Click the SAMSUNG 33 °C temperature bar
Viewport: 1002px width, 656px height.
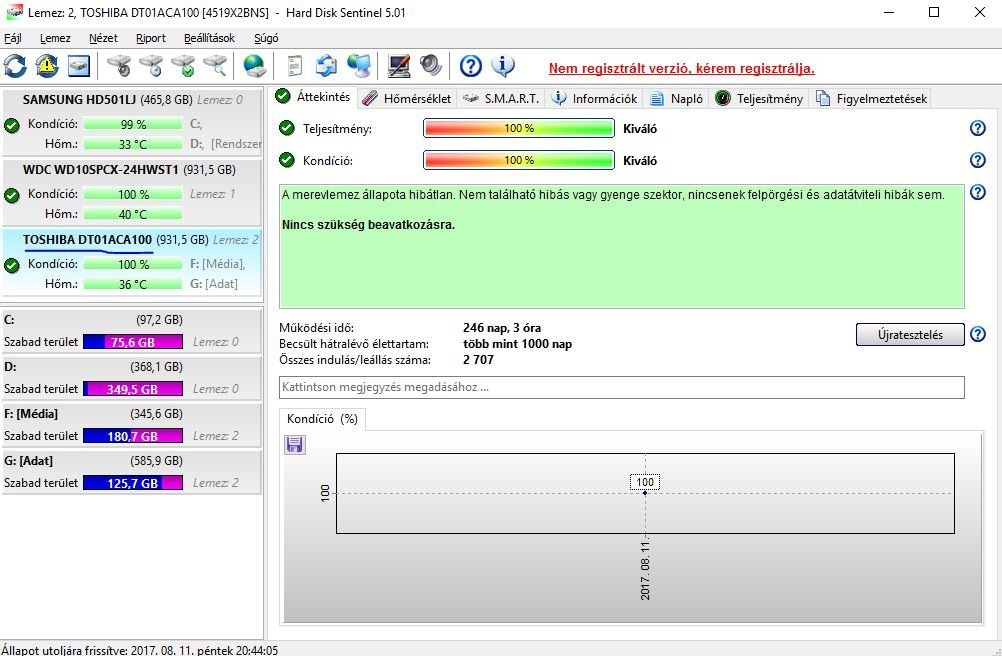point(133,144)
